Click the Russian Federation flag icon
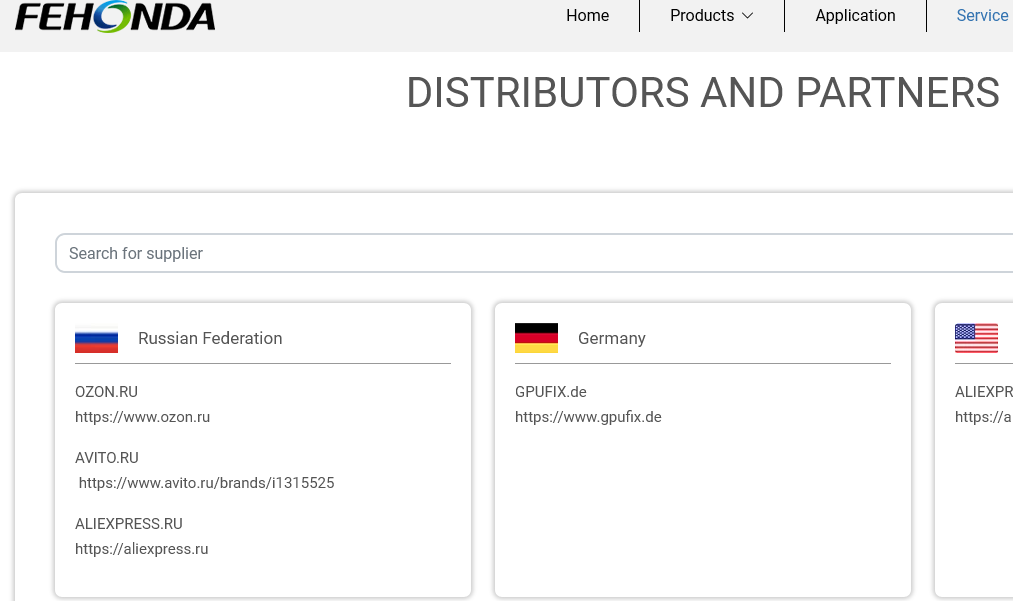The image size is (1013, 601). (x=96, y=339)
